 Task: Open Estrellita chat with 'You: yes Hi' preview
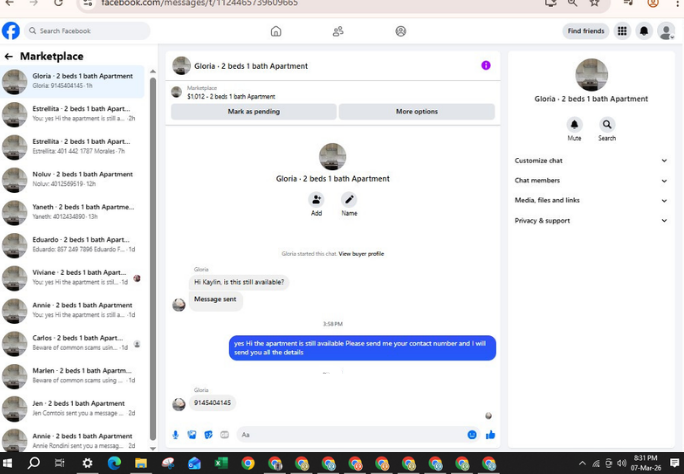(72, 114)
